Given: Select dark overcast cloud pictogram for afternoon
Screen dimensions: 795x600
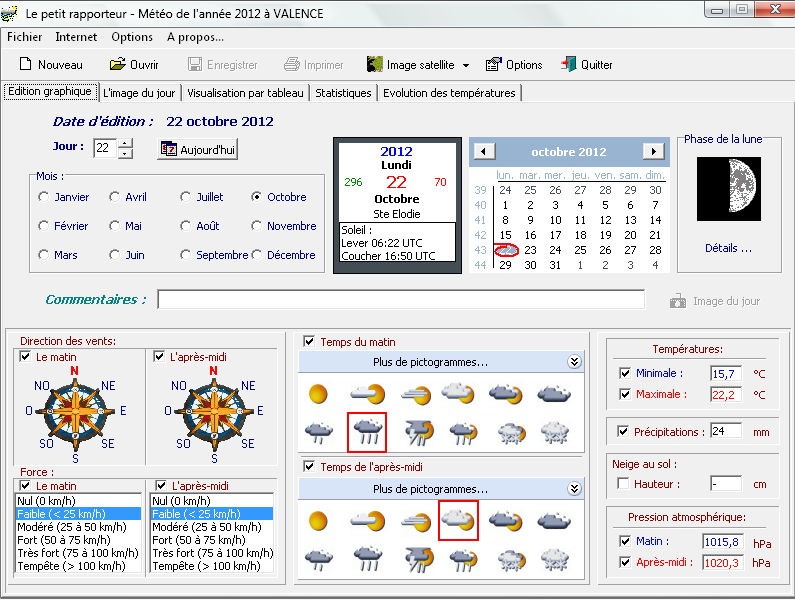Looking at the screenshot, I should coord(553,521).
